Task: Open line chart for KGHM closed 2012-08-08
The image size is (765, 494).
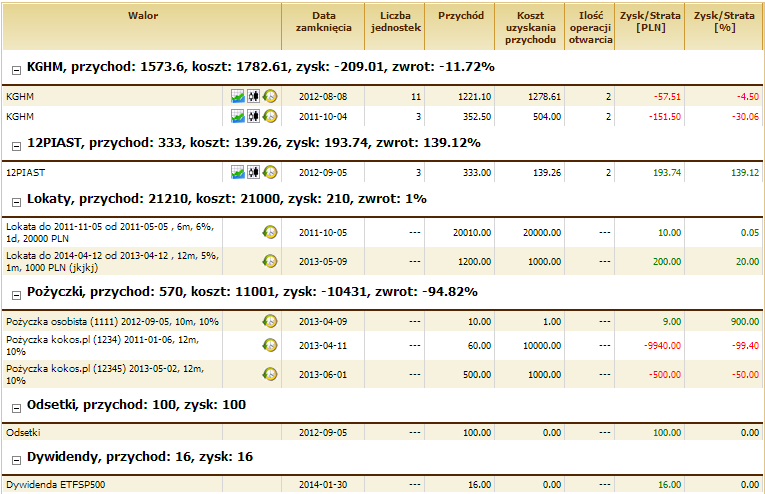Action: [x=238, y=97]
